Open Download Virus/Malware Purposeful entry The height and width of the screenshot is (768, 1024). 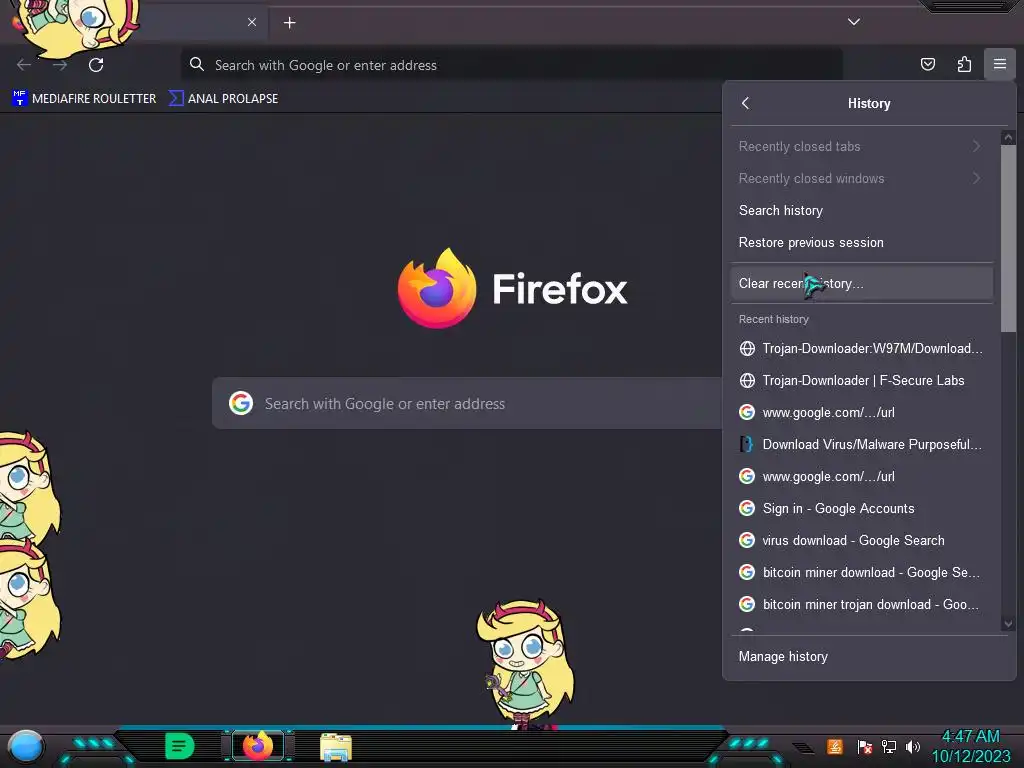pos(861,444)
